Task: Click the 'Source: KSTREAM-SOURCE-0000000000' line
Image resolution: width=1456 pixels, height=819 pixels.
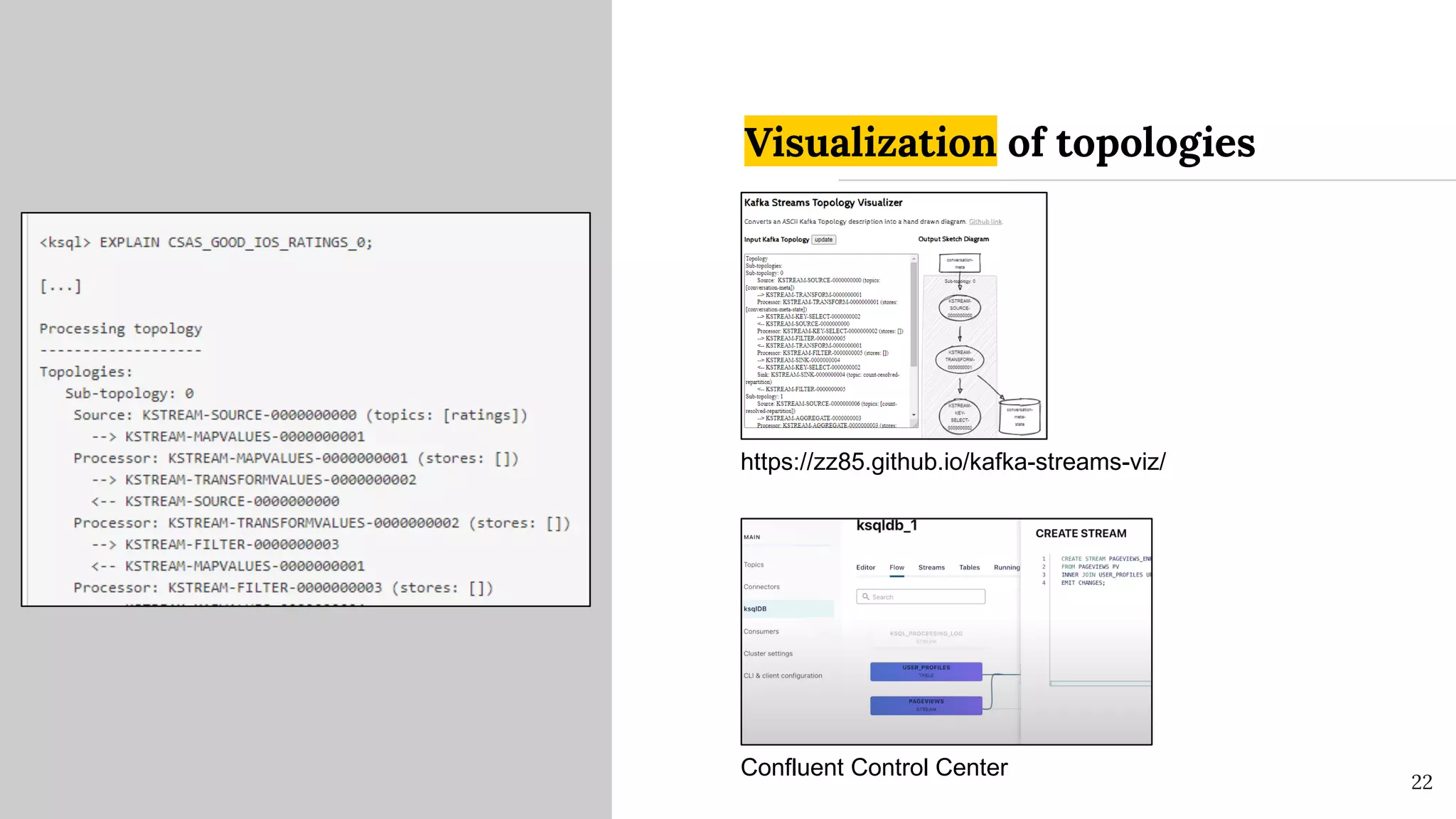Action: point(301,415)
